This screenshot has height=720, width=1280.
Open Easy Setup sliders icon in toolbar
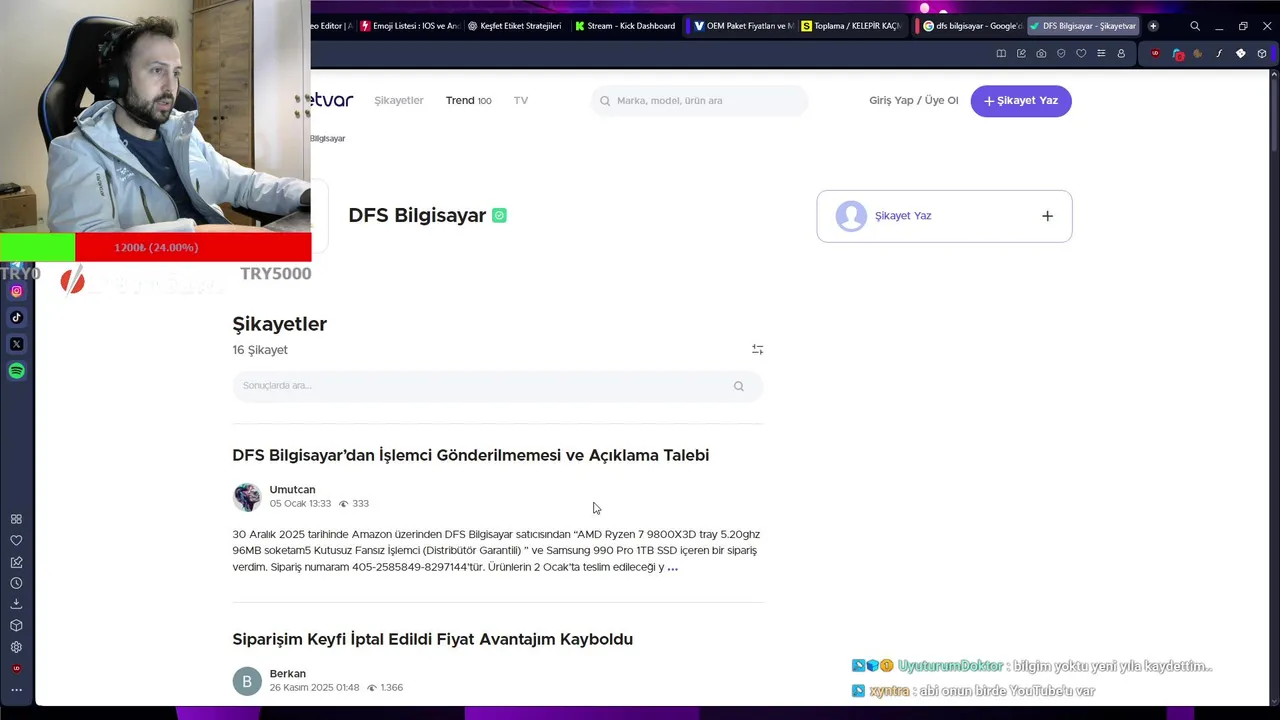(x=1101, y=53)
